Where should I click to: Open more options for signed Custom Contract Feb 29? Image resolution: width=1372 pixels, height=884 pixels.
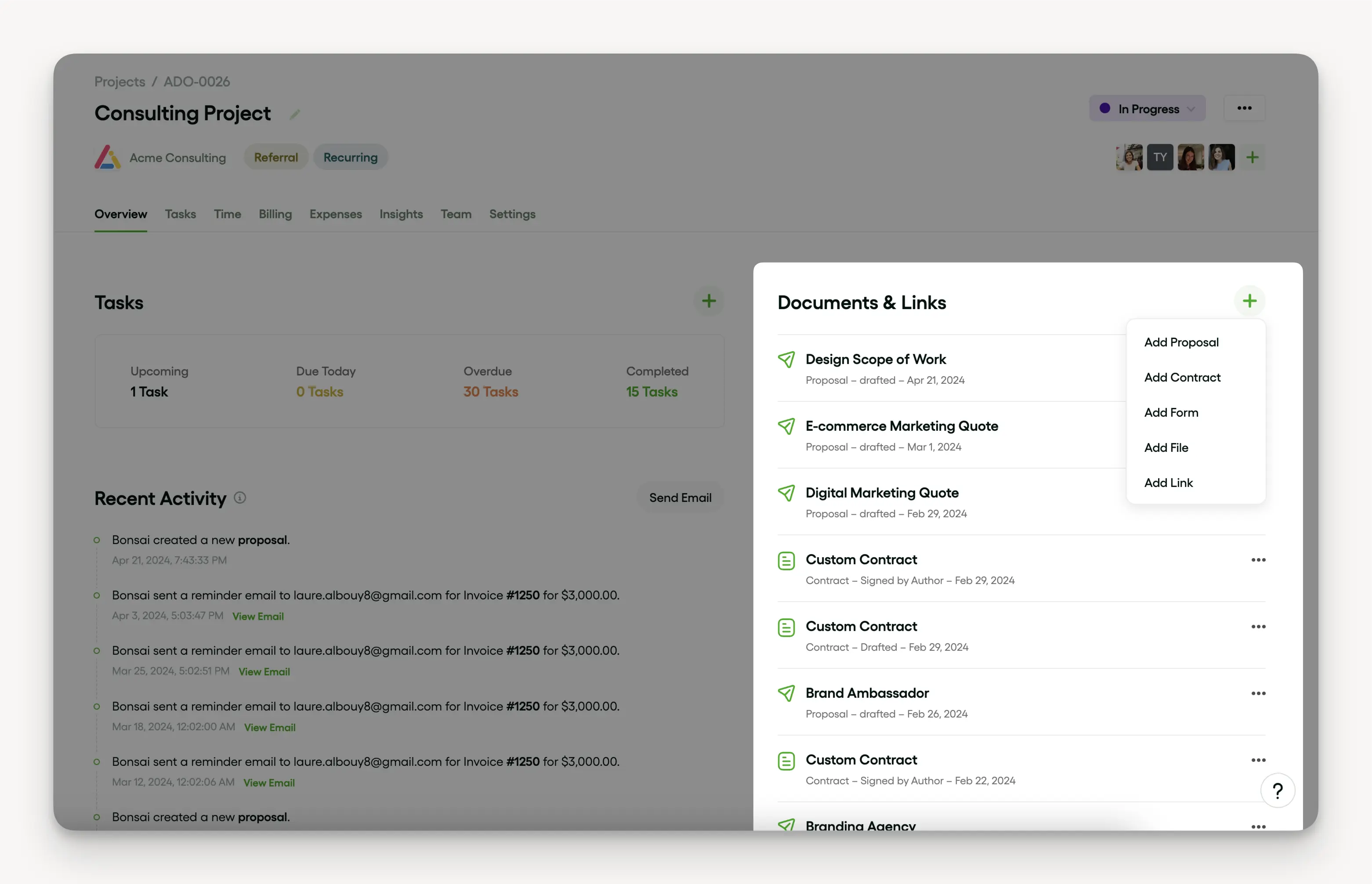(x=1258, y=559)
